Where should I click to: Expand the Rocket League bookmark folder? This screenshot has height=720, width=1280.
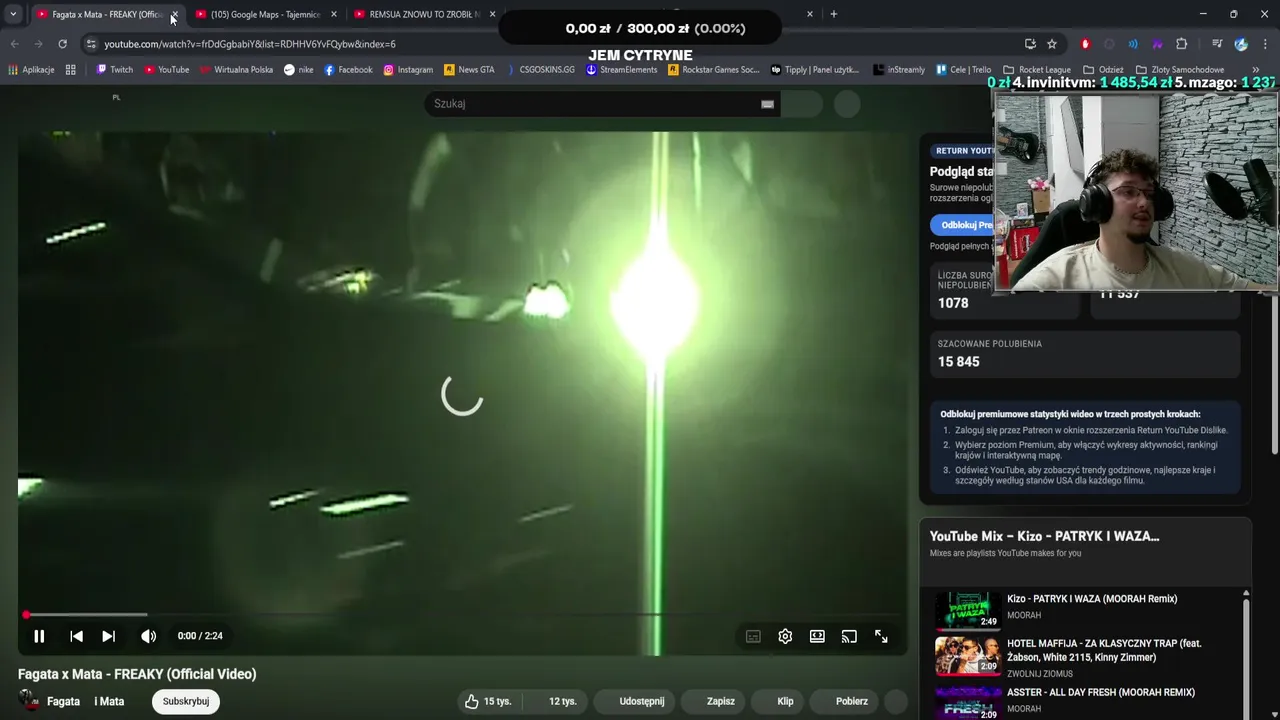coord(1037,70)
